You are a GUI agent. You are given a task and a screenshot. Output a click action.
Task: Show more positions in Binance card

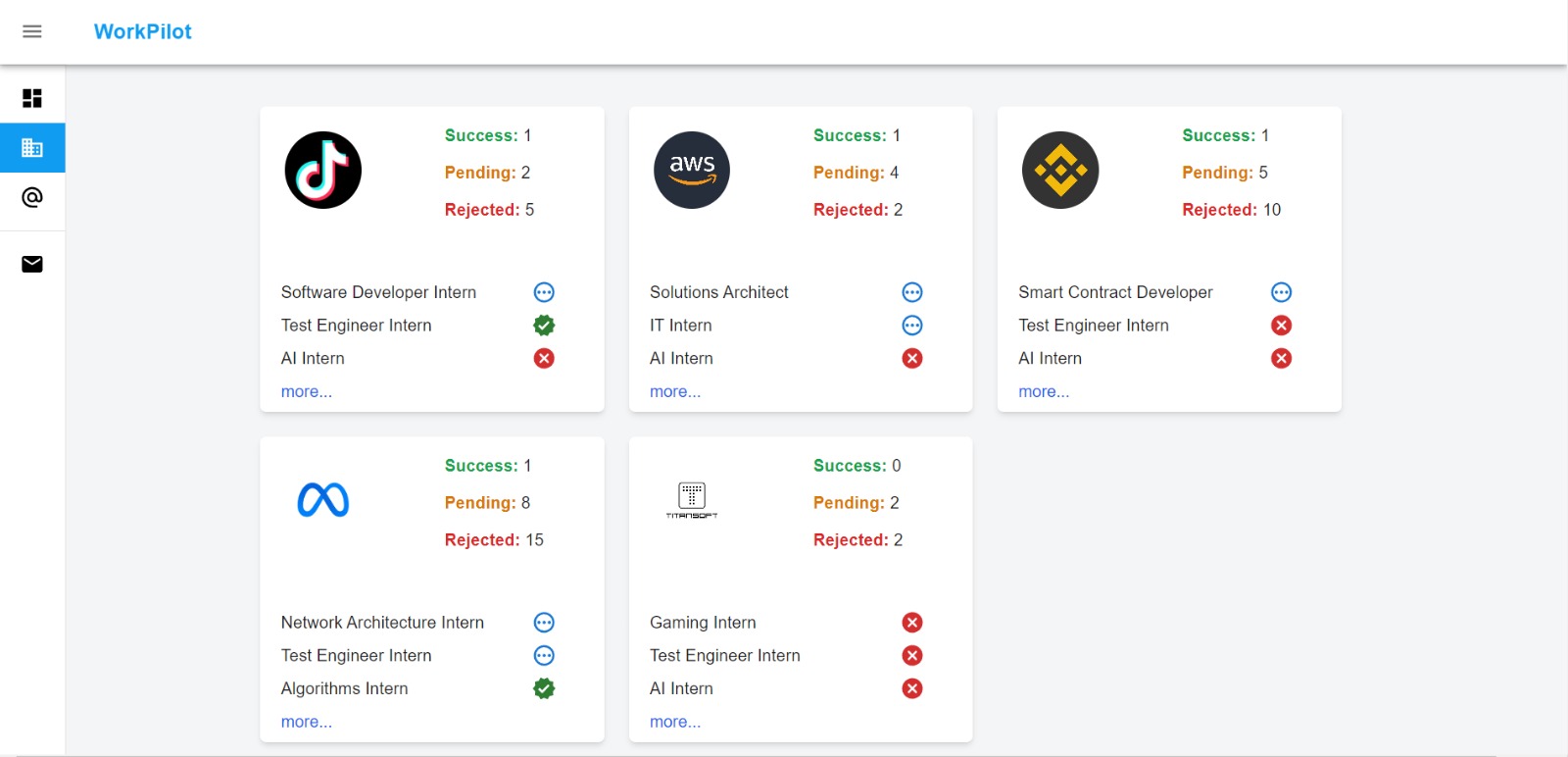point(1044,391)
